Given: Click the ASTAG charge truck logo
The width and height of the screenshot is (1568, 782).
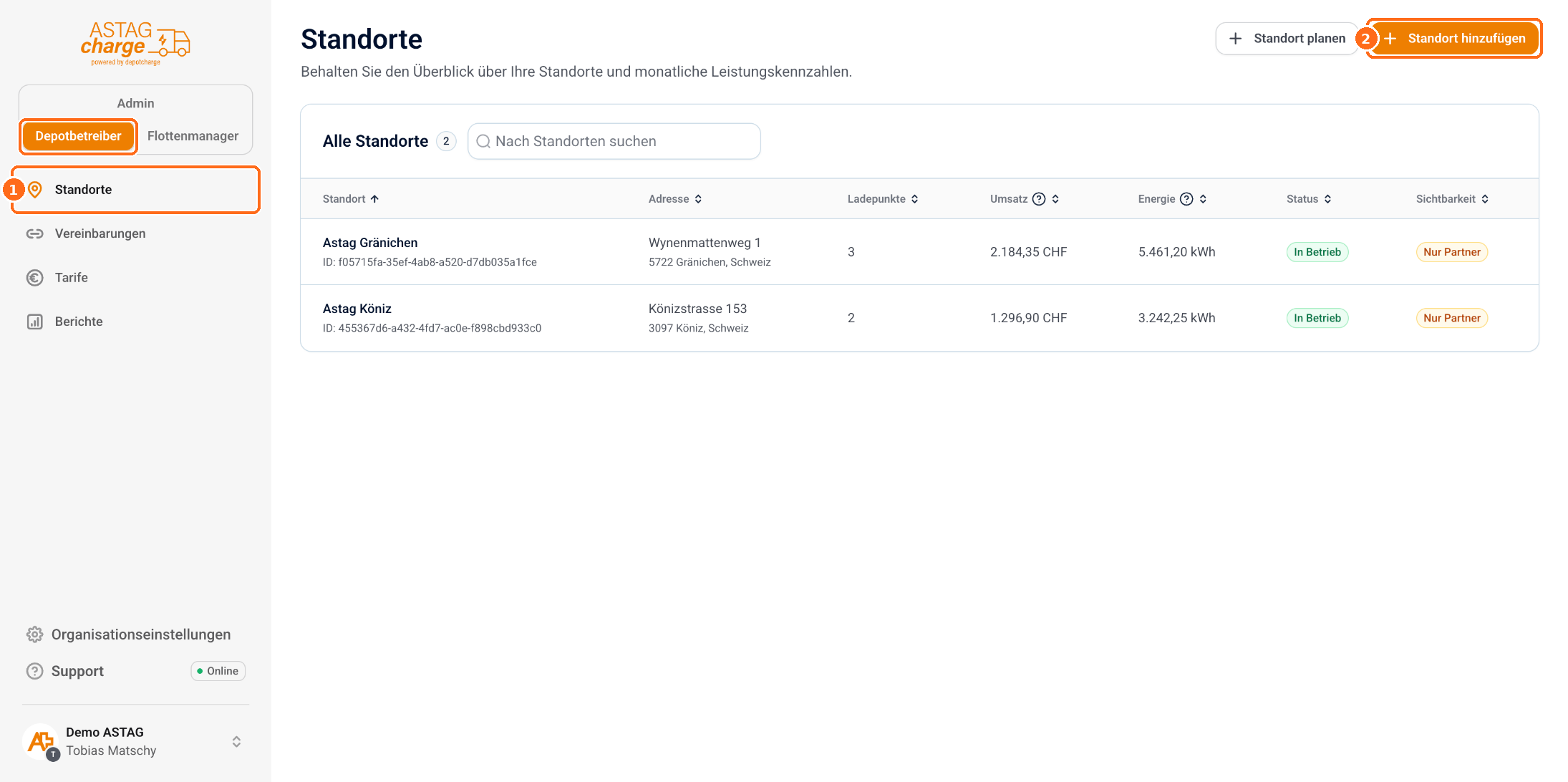Looking at the screenshot, I should pos(135,43).
